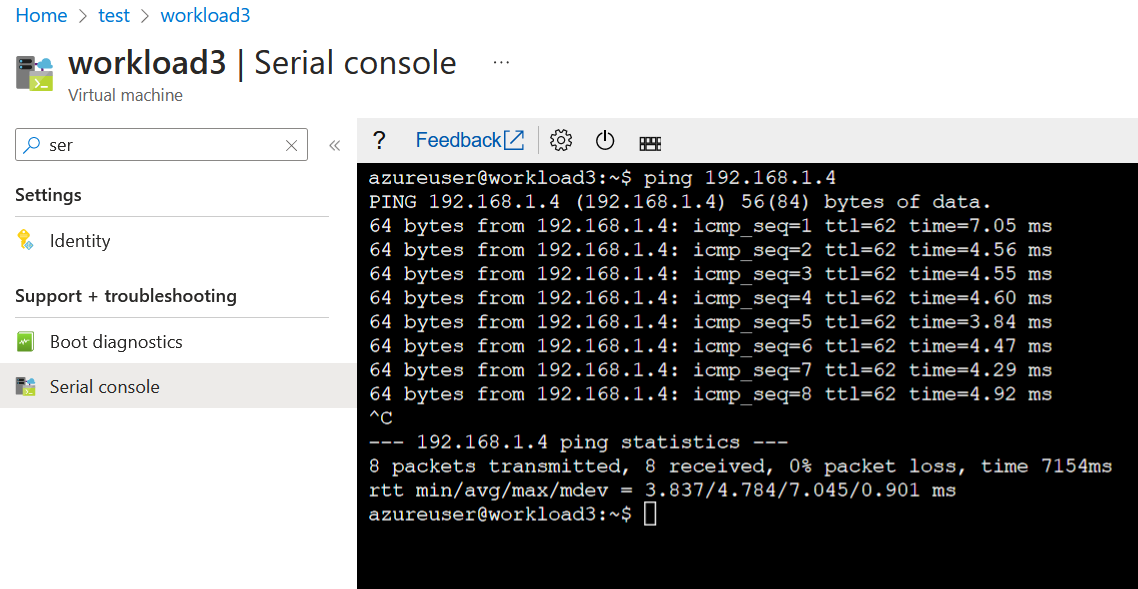Clear the search box with the X
Image resolution: width=1138 pixels, height=589 pixels.
click(x=291, y=144)
